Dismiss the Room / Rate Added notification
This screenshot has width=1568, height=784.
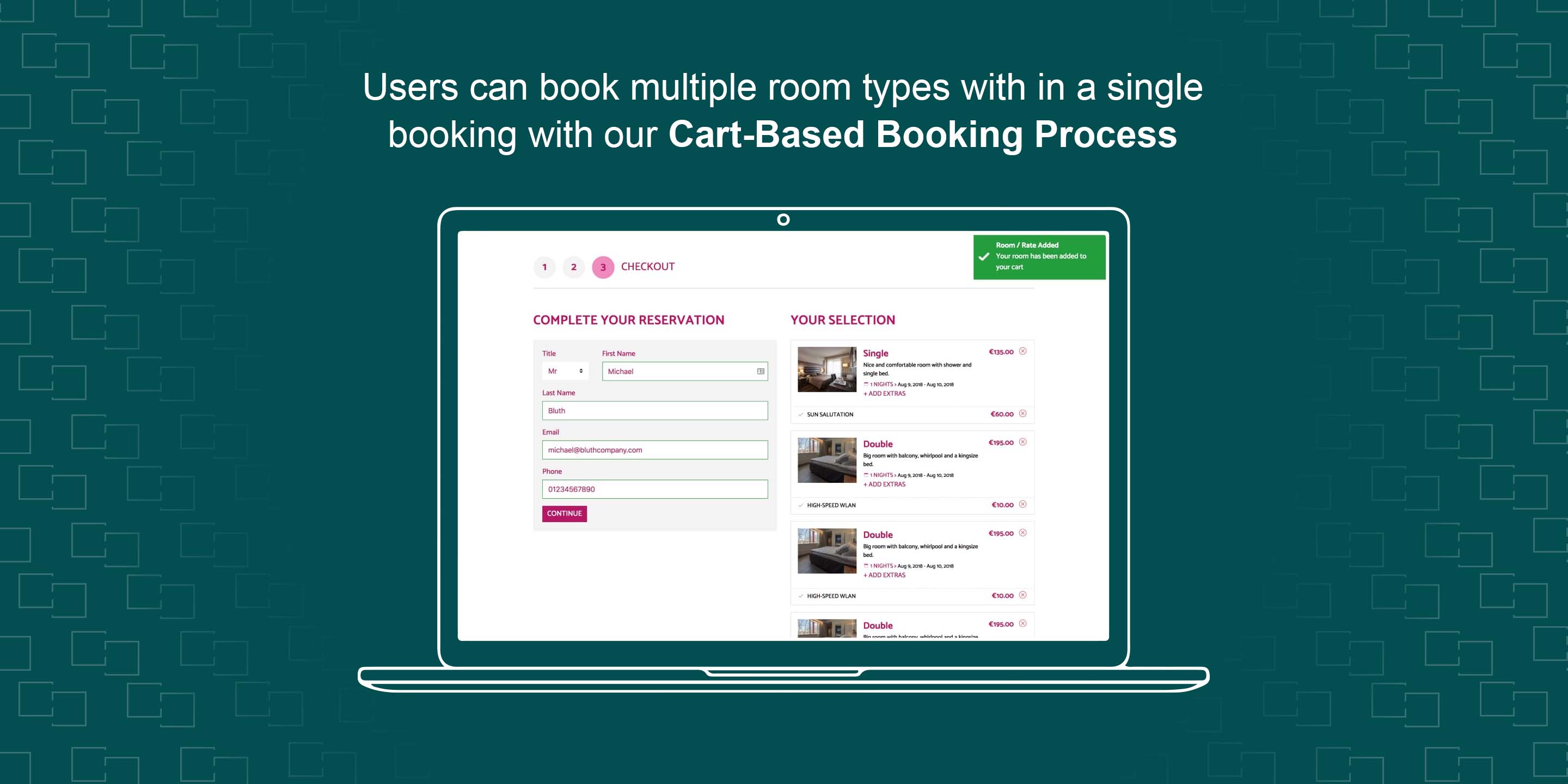(1040, 257)
